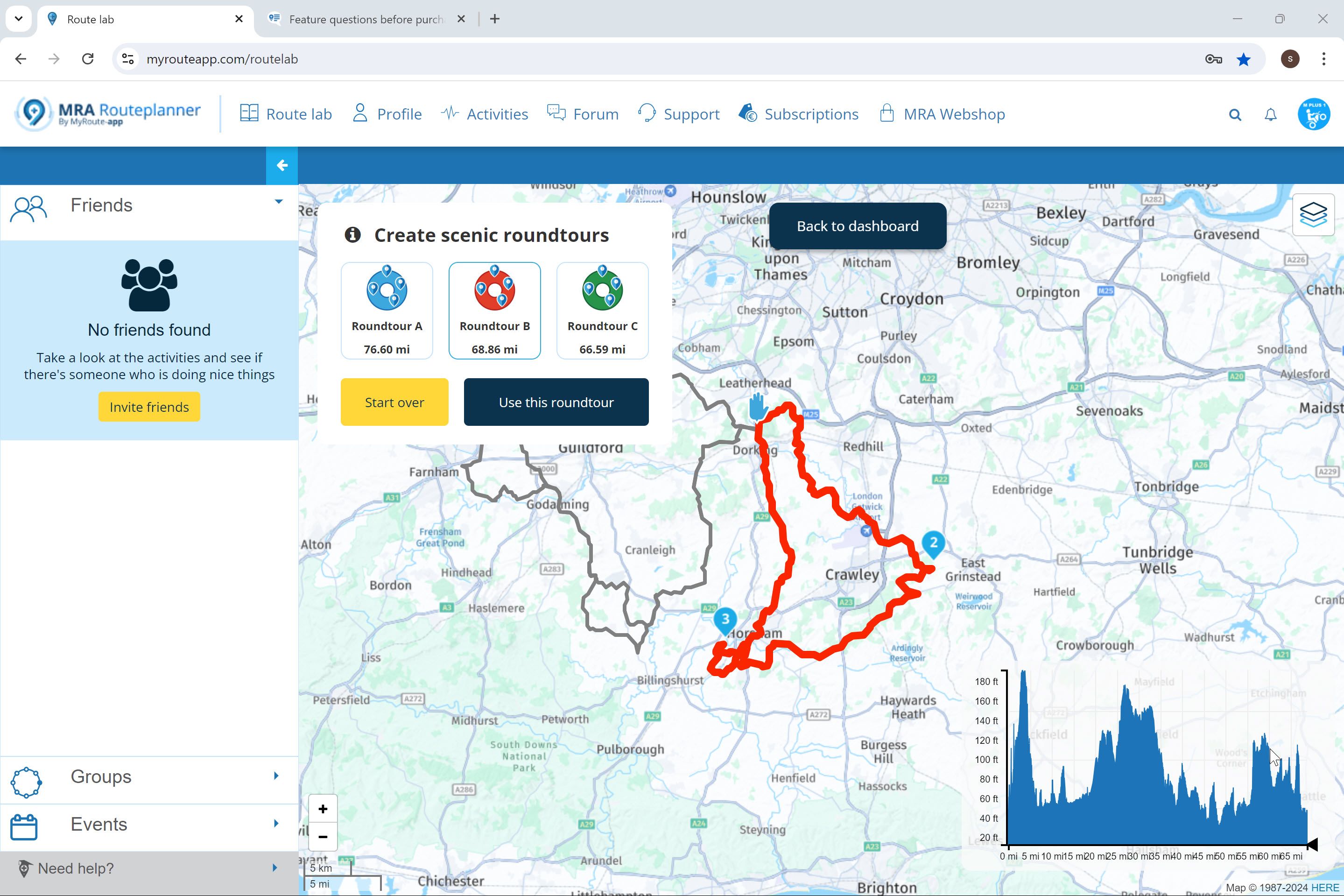The height and width of the screenshot is (896, 1344).
Task: Select Roundtour A card
Action: tap(387, 311)
